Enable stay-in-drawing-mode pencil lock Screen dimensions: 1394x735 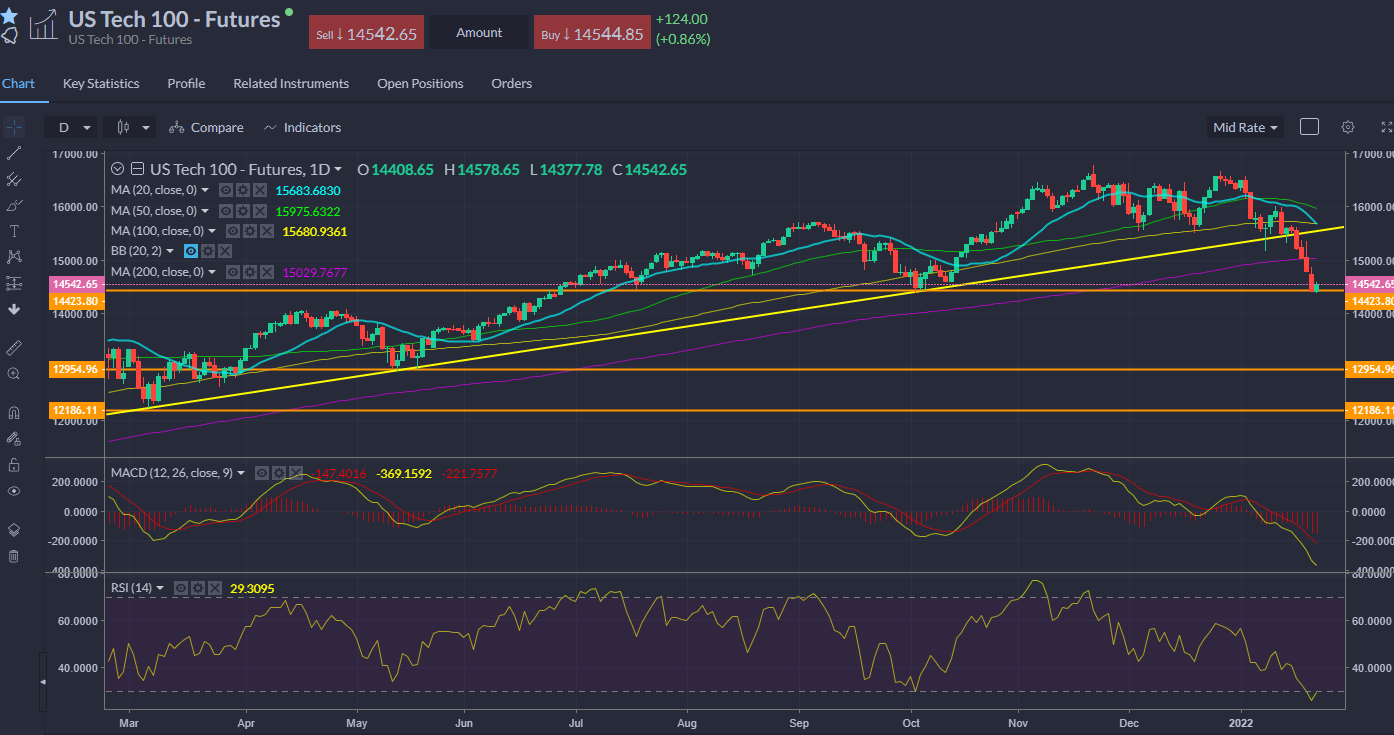point(14,438)
